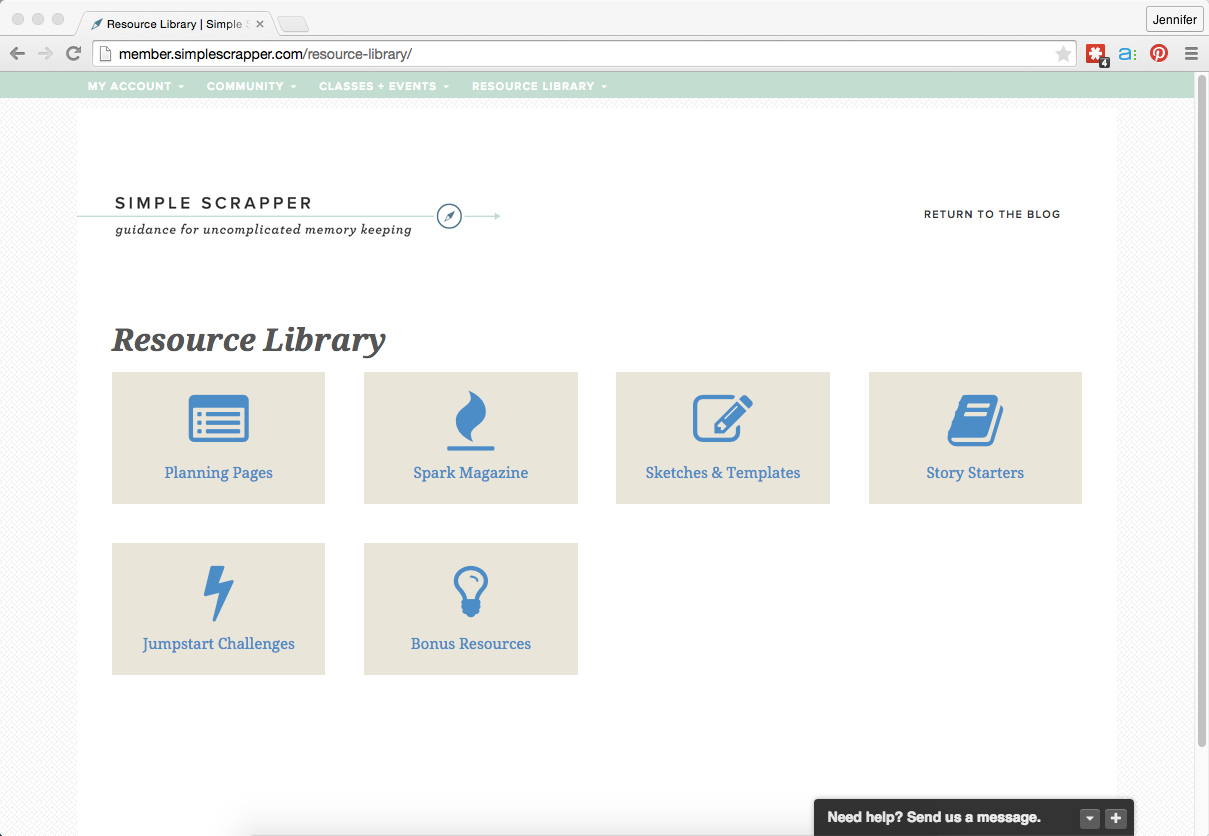Open the Community dropdown menu
This screenshot has width=1209, height=836.
point(251,86)
